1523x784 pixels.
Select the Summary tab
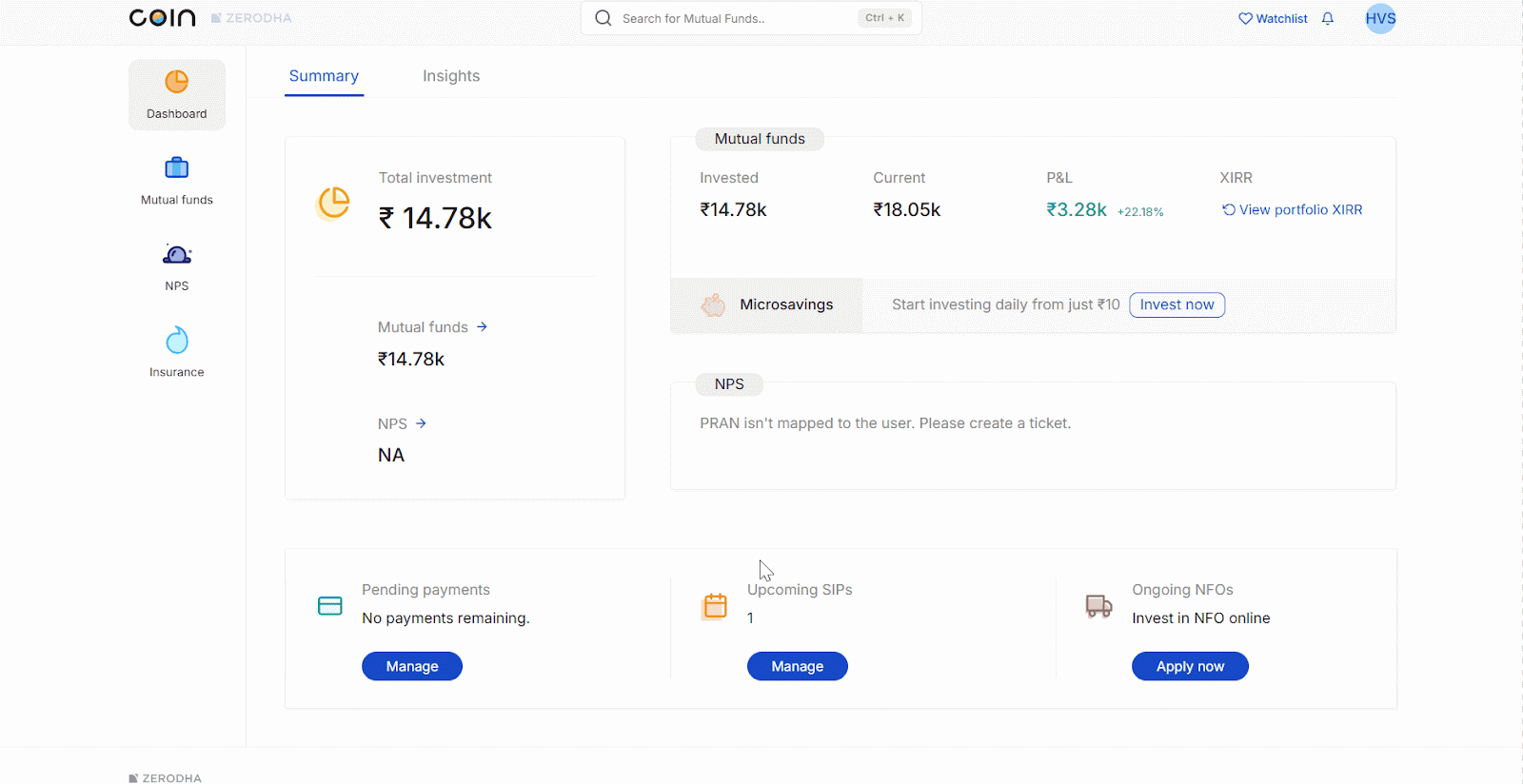pyautogui.click(x=324, y=76)
